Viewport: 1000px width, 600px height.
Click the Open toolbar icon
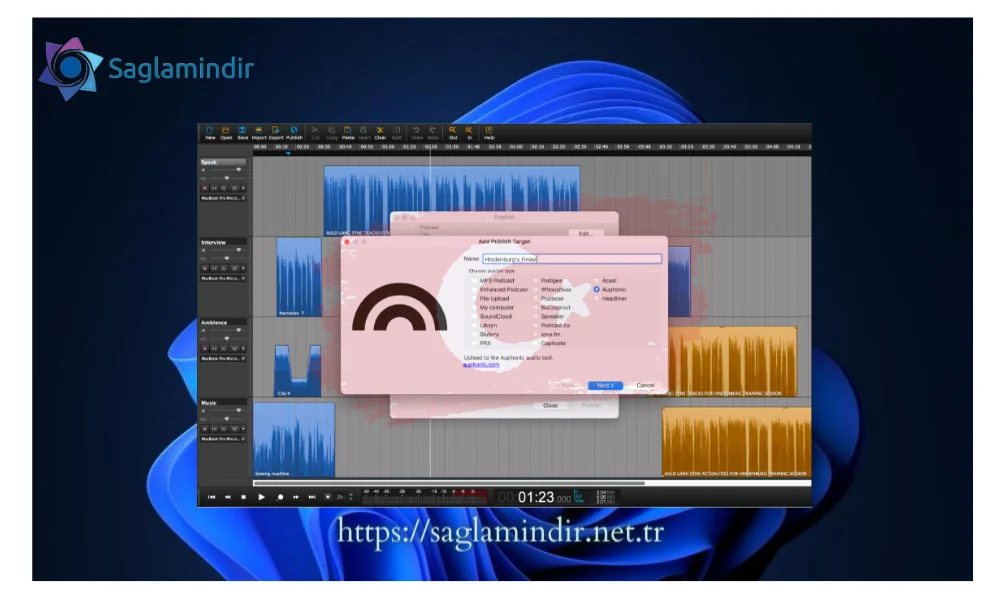[x=226, y=133]
